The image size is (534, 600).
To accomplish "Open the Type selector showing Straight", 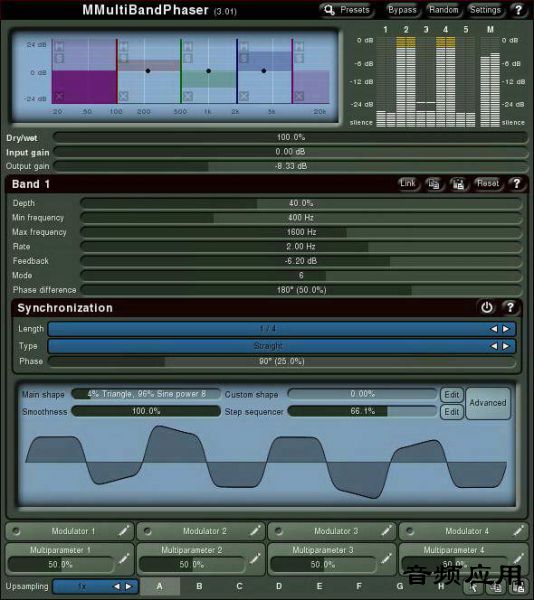I will [282, 346].
